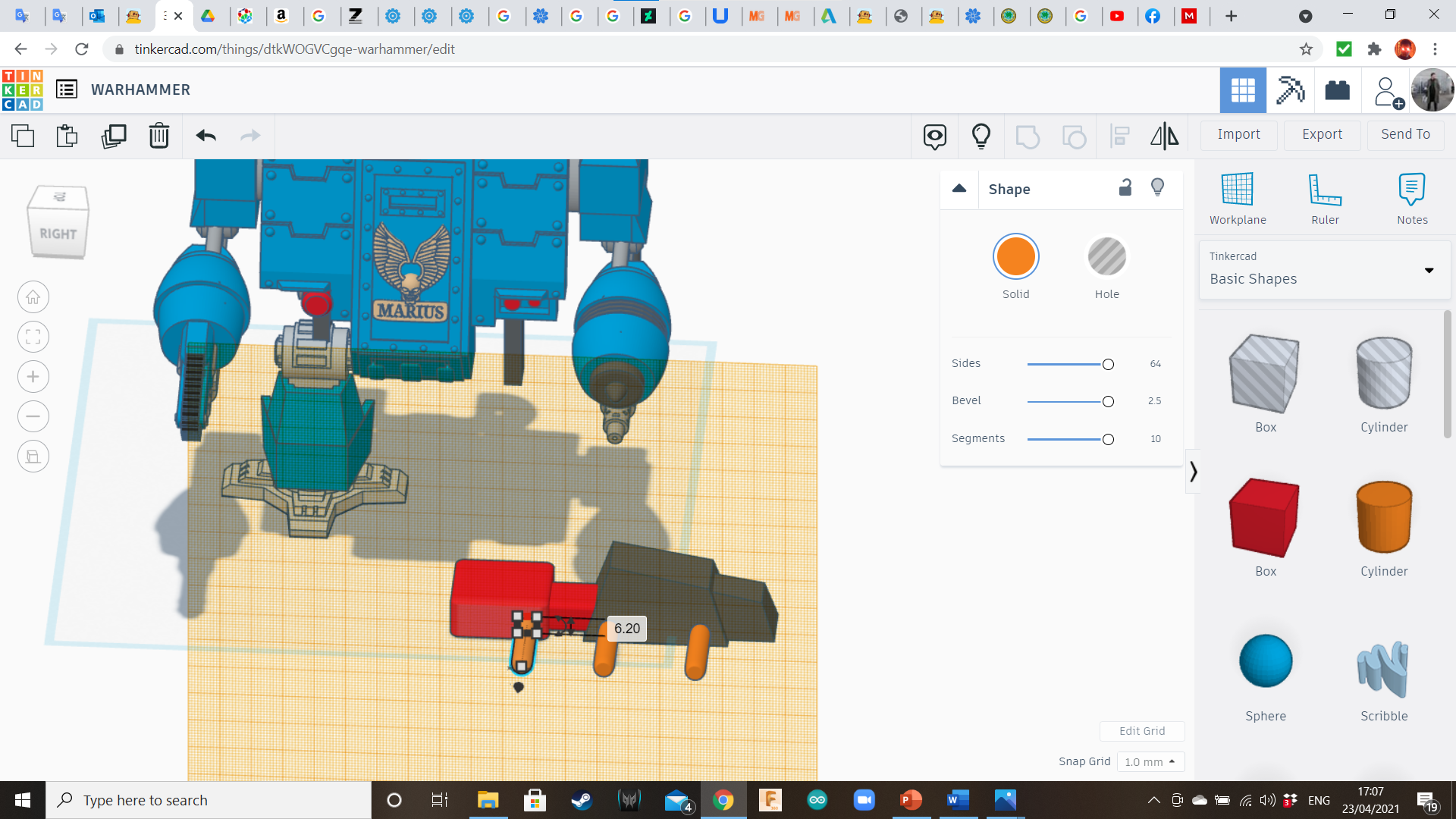Toggle the shape lock icon
The width and height of the screenshot is (1456, 819).
coord(1125,187)
